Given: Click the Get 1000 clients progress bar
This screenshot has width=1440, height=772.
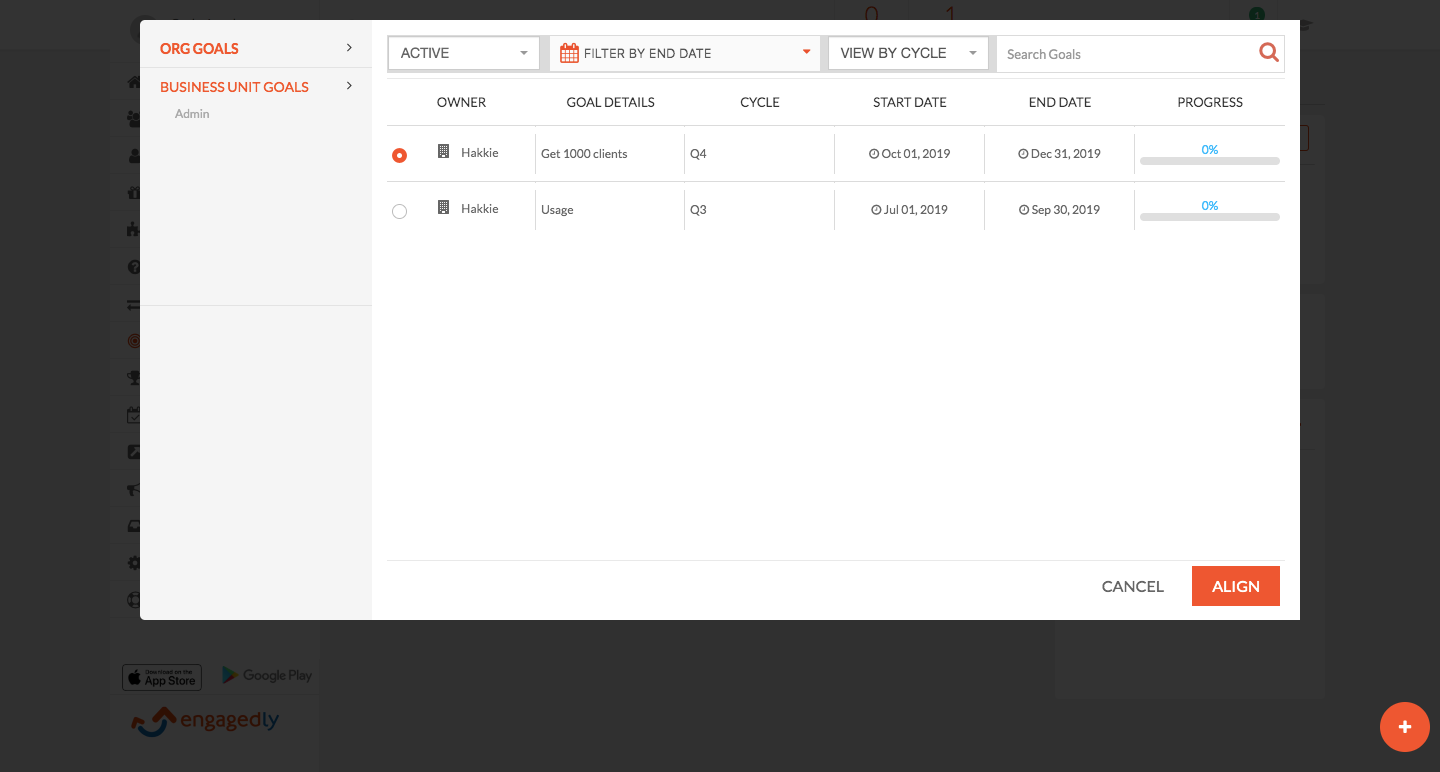Looking at the screenshot, I should pos(1210,161).
